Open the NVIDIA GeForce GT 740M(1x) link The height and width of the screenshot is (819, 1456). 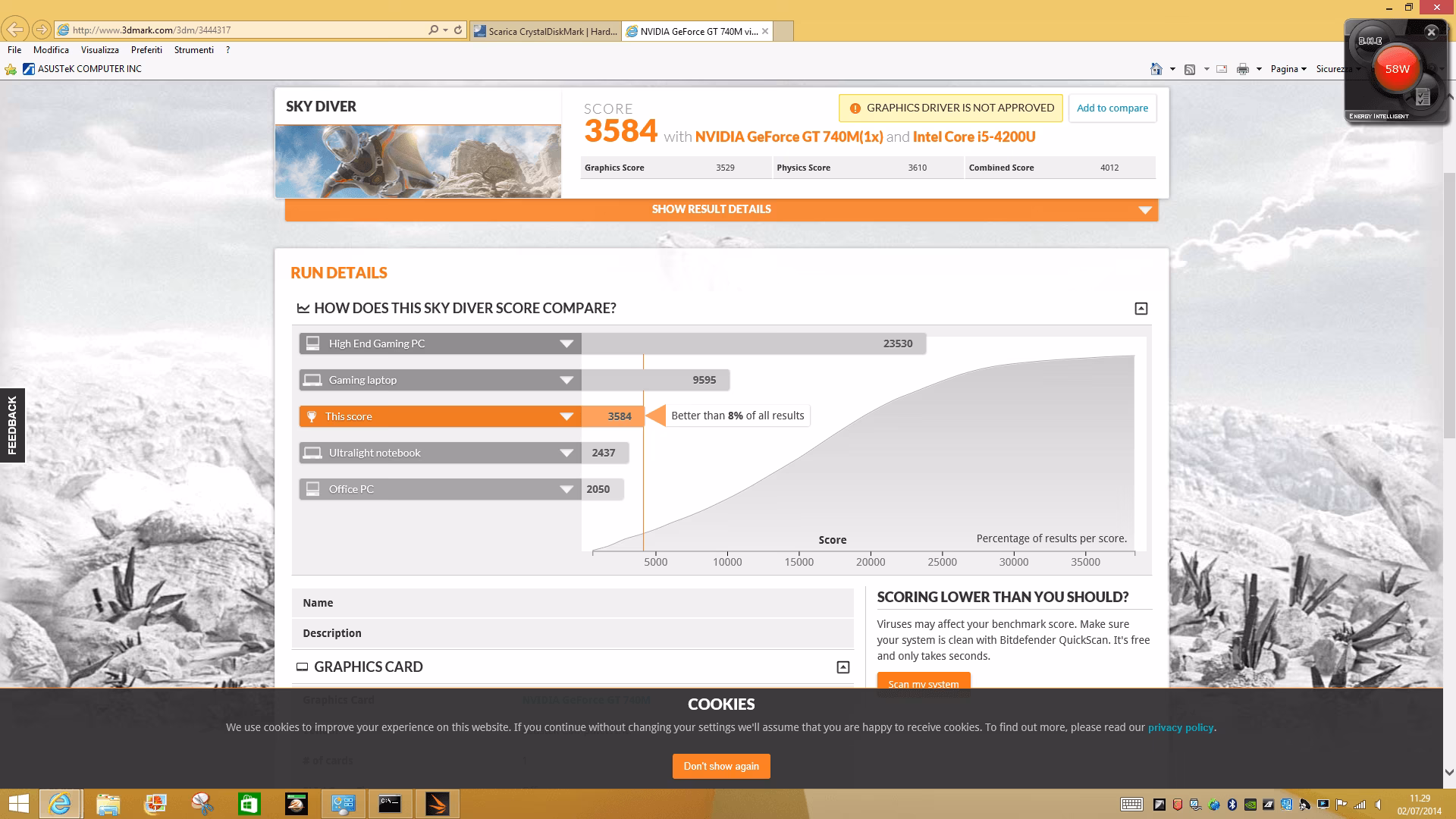(789, 136)
